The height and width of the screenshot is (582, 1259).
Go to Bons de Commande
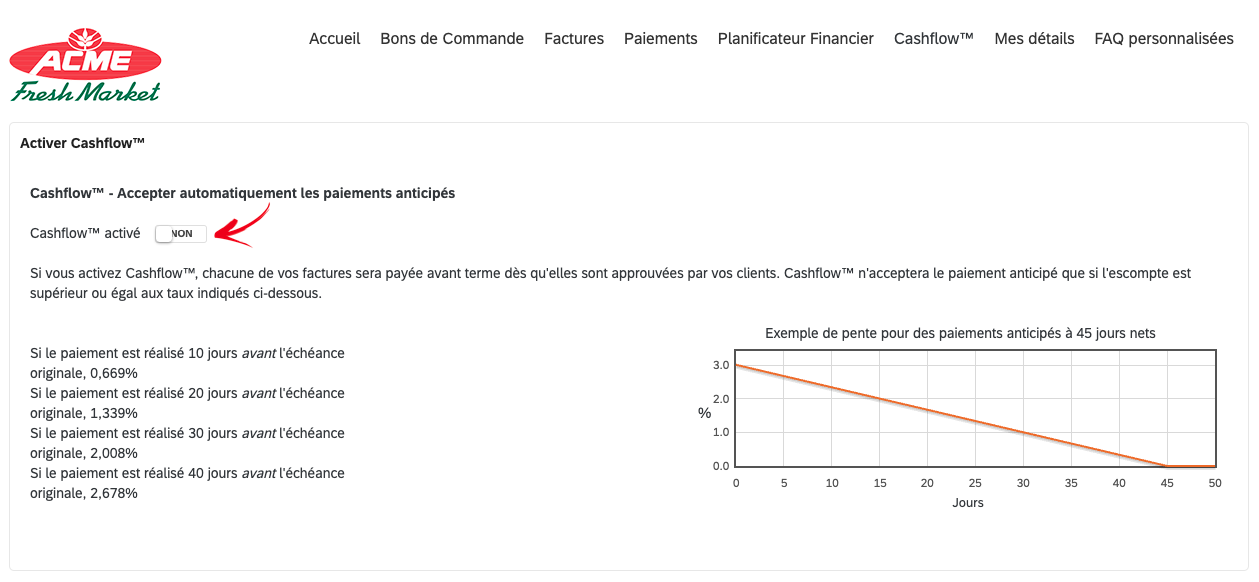pyautogui.click(x=452, y=39)
